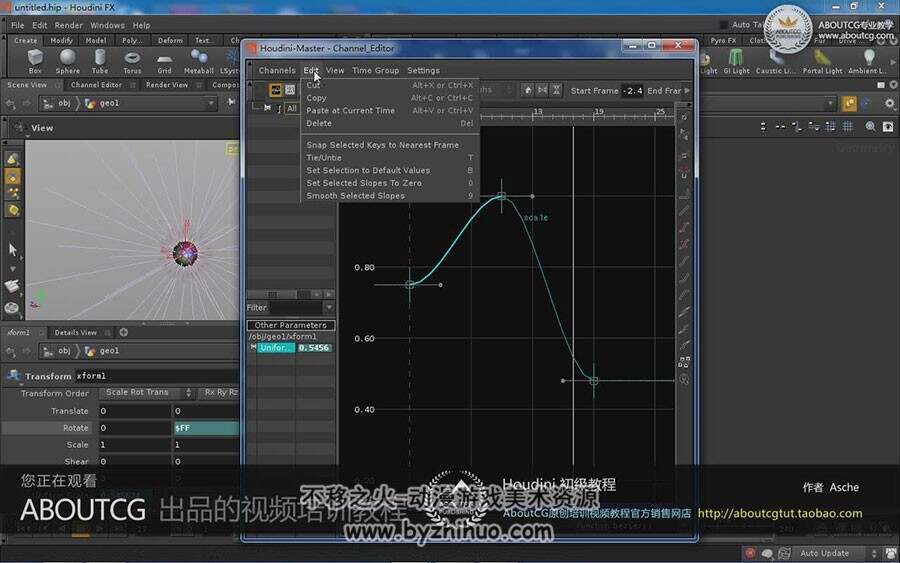The height and width of the screenshot is (563, 900).
Task: Add a Torus from the Create shelf
Action: 132,61
